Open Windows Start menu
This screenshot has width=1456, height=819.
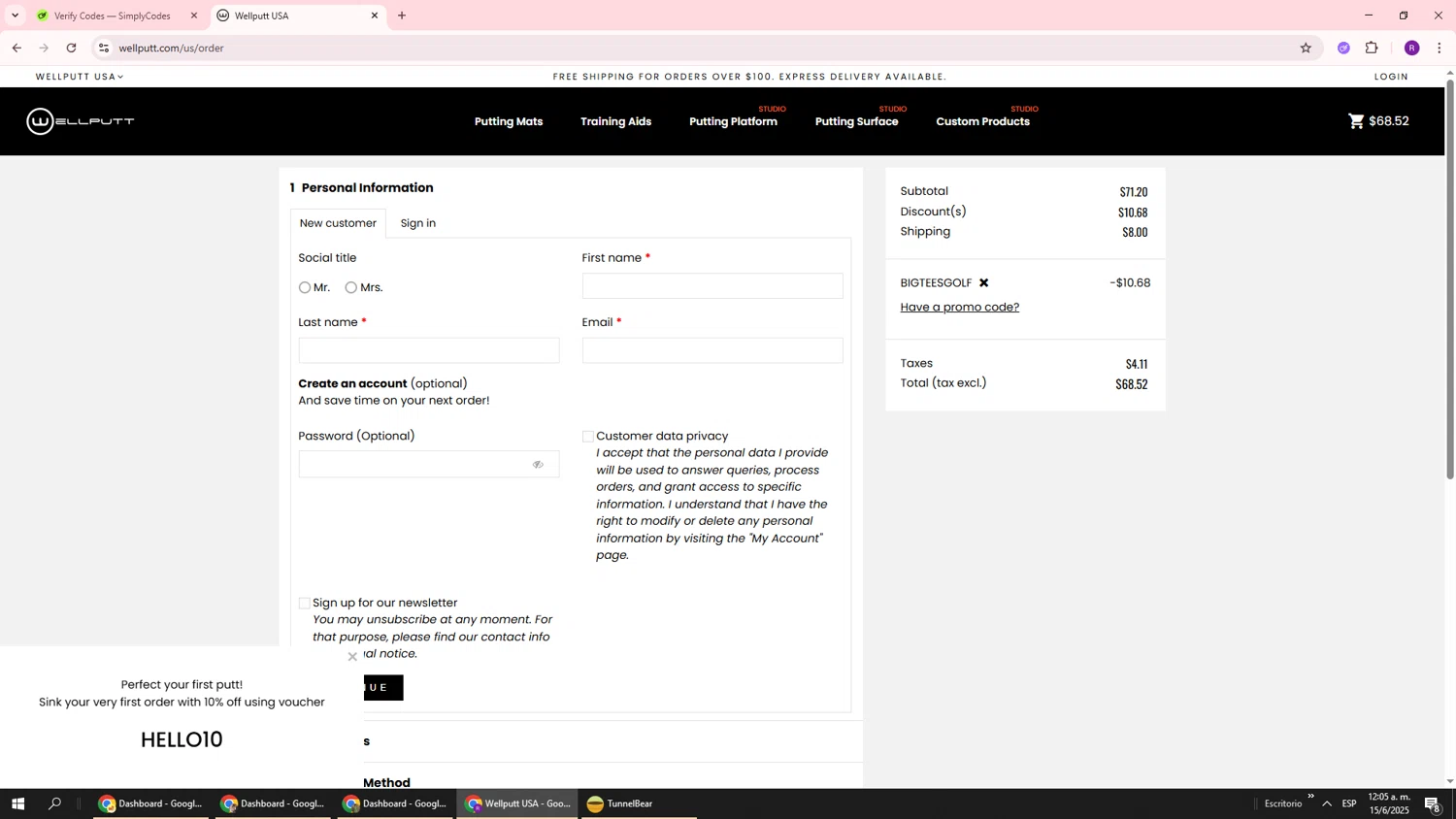tap(17, 803)
